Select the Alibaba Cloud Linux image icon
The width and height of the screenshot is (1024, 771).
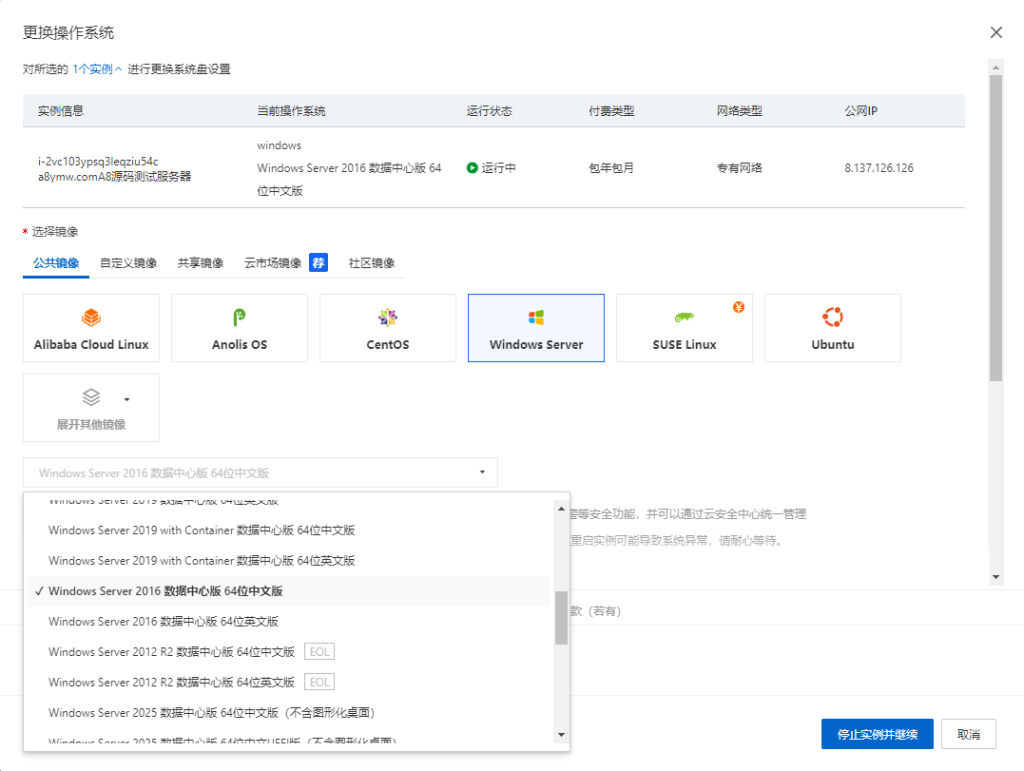(91, 316)
